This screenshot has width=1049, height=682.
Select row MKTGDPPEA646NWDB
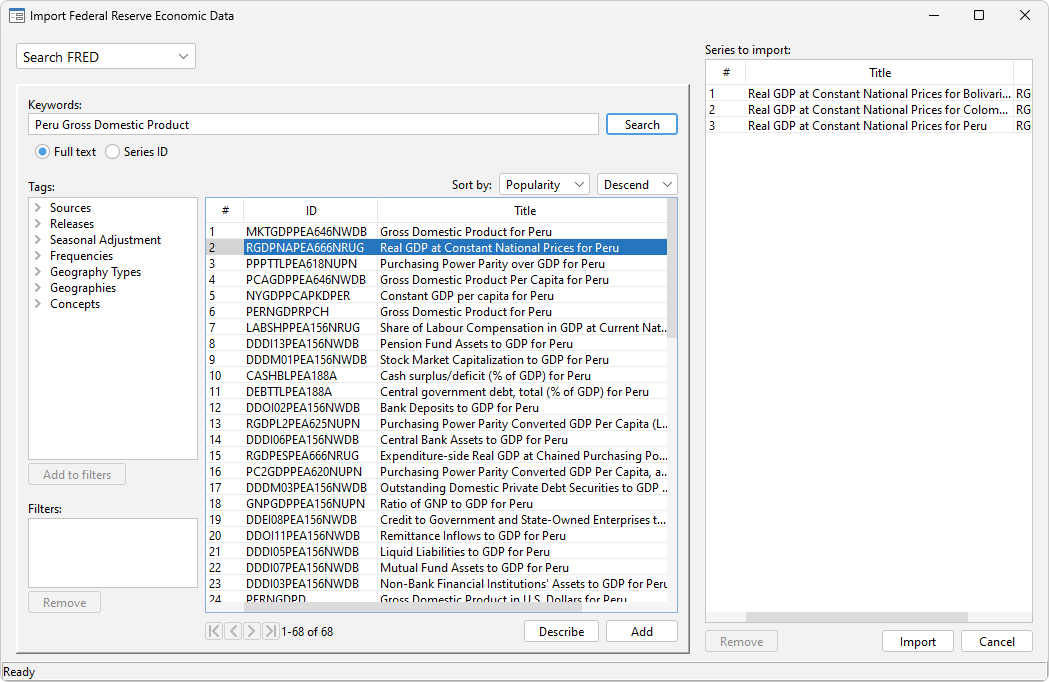pos(436,232)
